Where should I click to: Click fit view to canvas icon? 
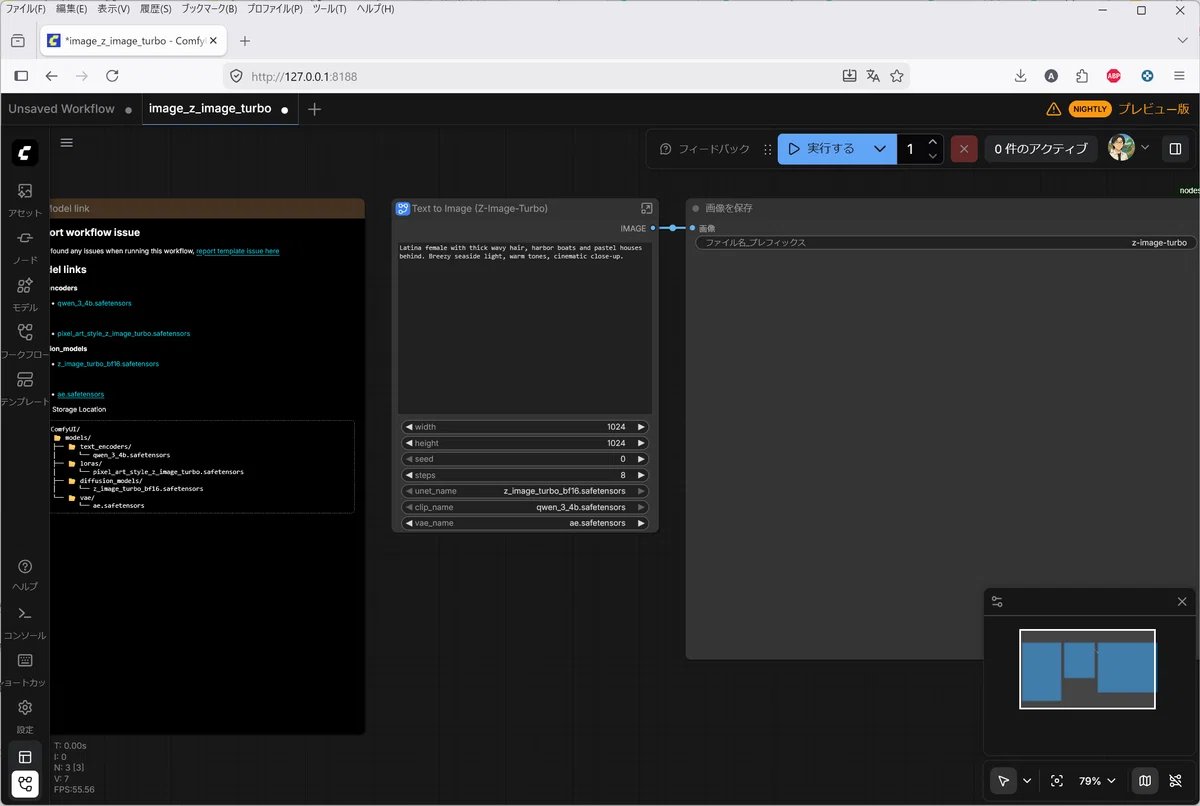click(x=1057, y=781)
